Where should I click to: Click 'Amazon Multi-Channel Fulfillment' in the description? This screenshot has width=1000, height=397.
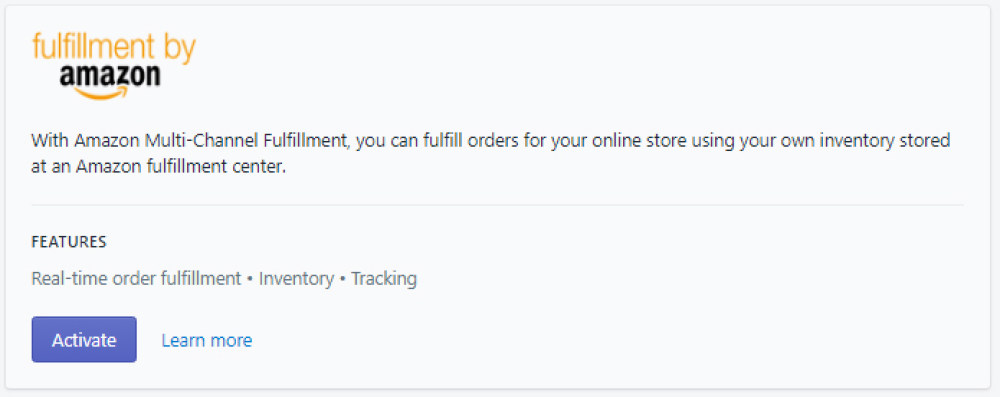tap(211, 140)
